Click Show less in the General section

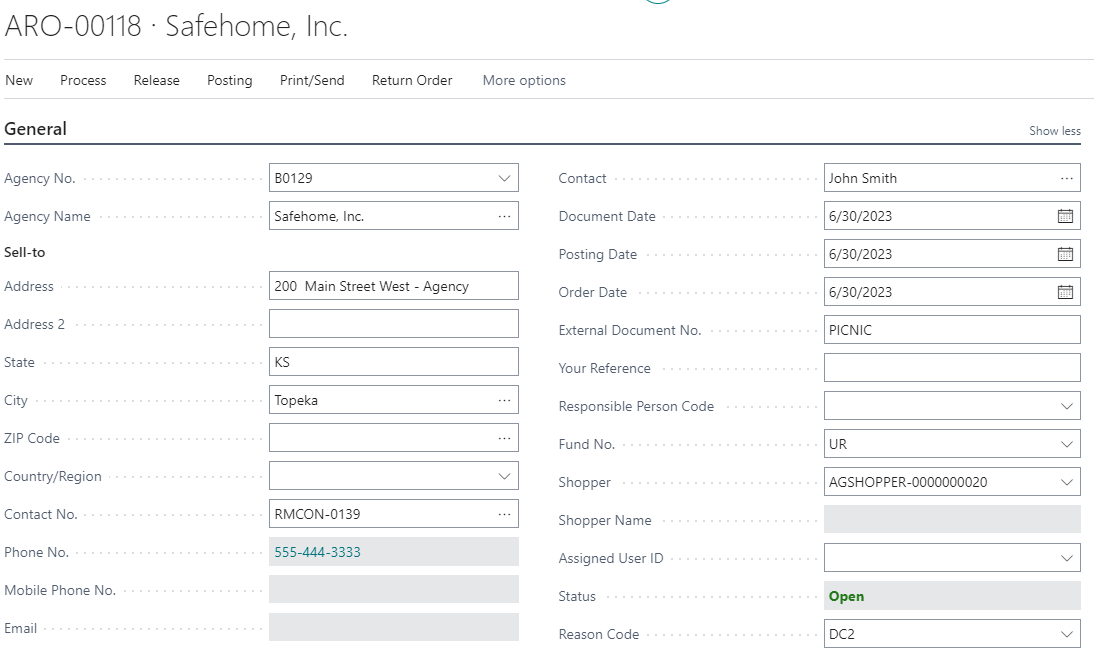[x=1054, y=131]
